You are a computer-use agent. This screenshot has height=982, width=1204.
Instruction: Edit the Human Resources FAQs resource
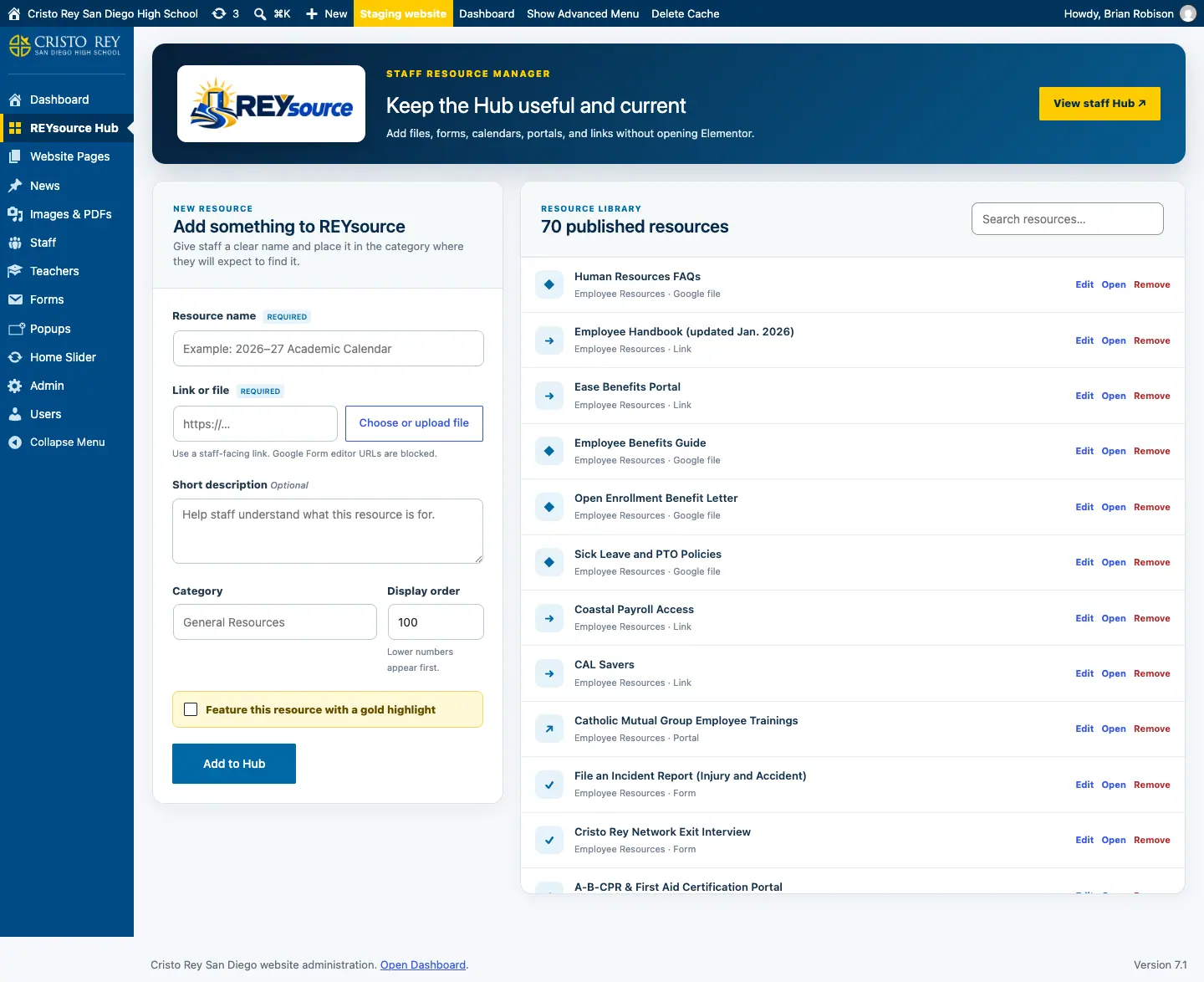[1084, 284]
